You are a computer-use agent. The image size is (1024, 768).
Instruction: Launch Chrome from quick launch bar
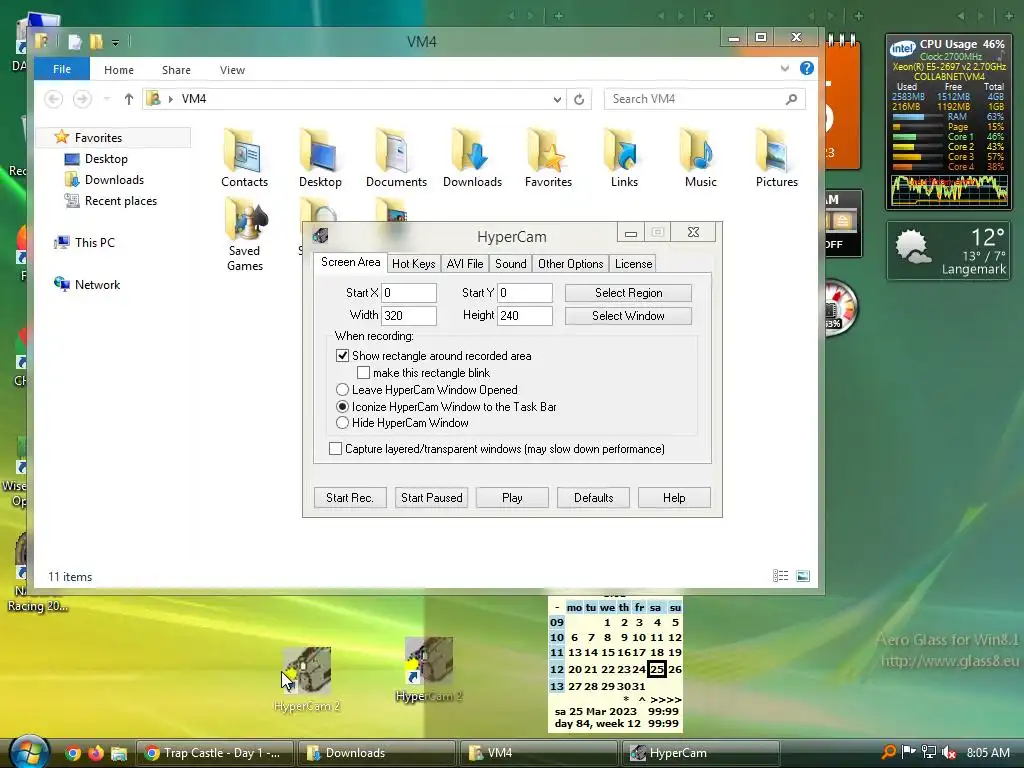[x=73, y=753]
